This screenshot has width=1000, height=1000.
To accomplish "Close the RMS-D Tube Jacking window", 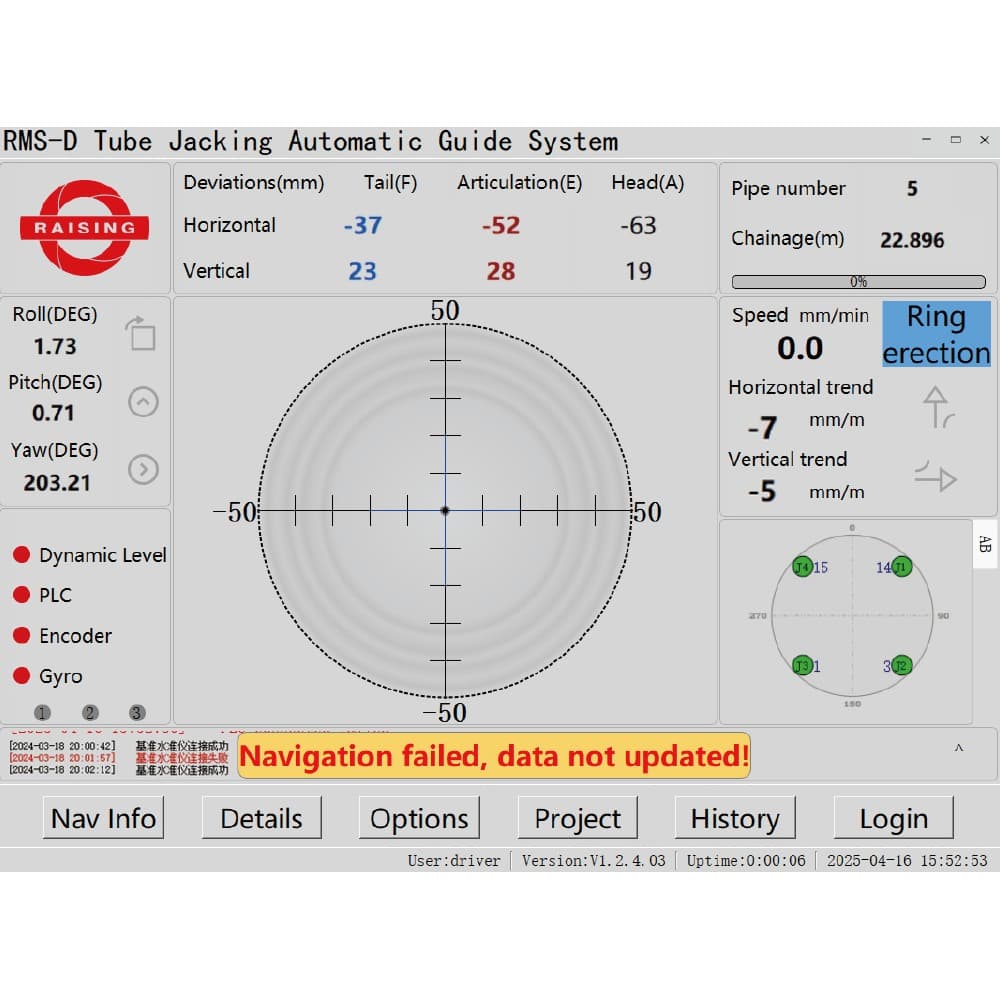I will click(x=984, y=139).
